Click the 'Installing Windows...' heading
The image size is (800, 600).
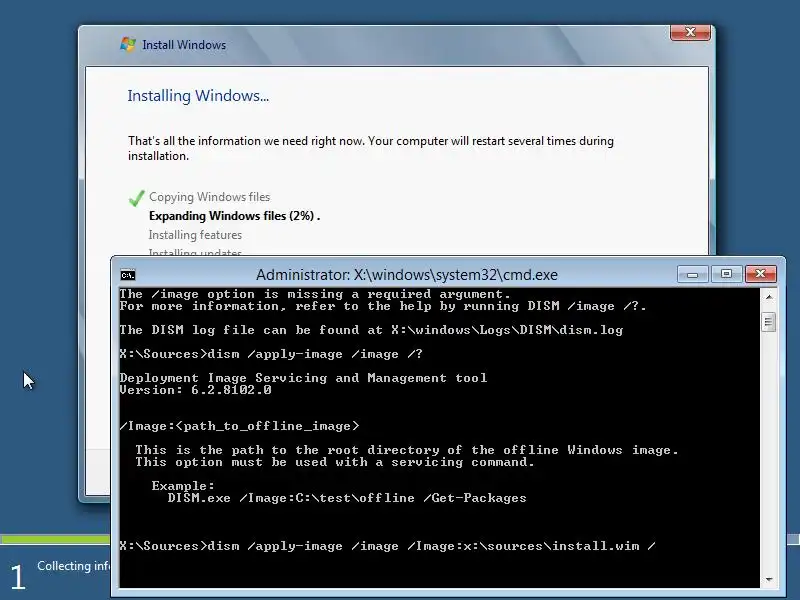point(198,96)
